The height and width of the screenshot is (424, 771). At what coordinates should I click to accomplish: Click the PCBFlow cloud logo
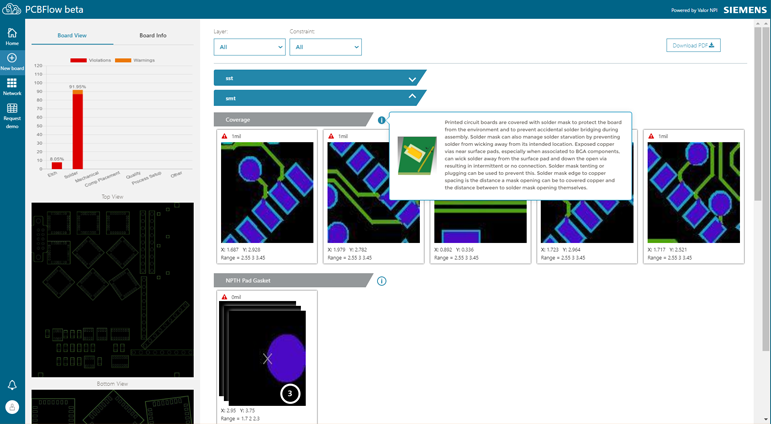click(11, 9)
